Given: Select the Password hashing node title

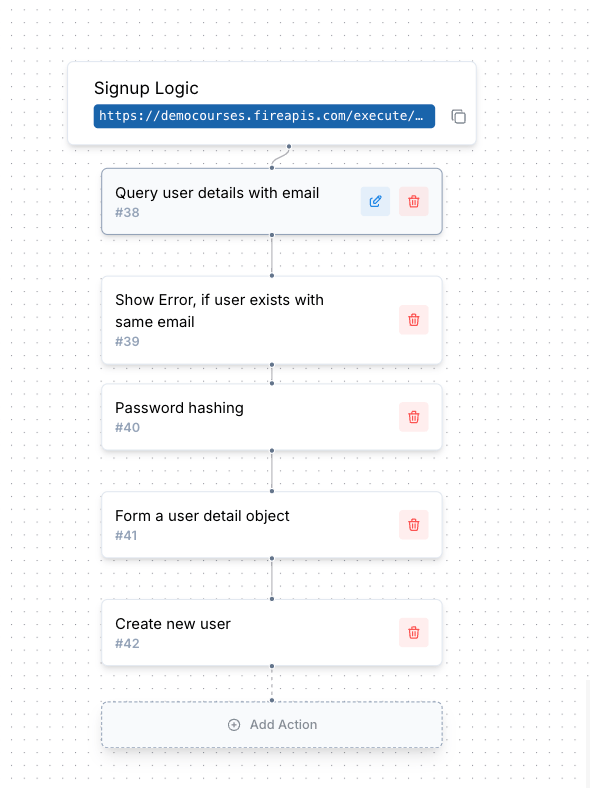Looking at the screenshot, I should 179,408.
